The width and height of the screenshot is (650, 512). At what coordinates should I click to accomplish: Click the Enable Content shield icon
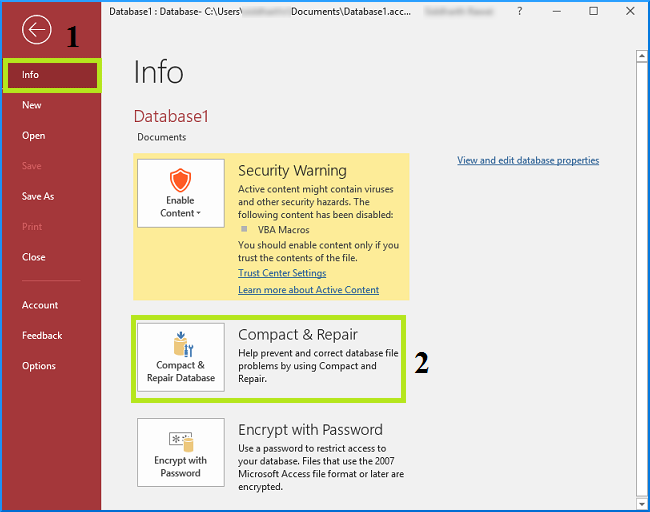click(180, 180)
